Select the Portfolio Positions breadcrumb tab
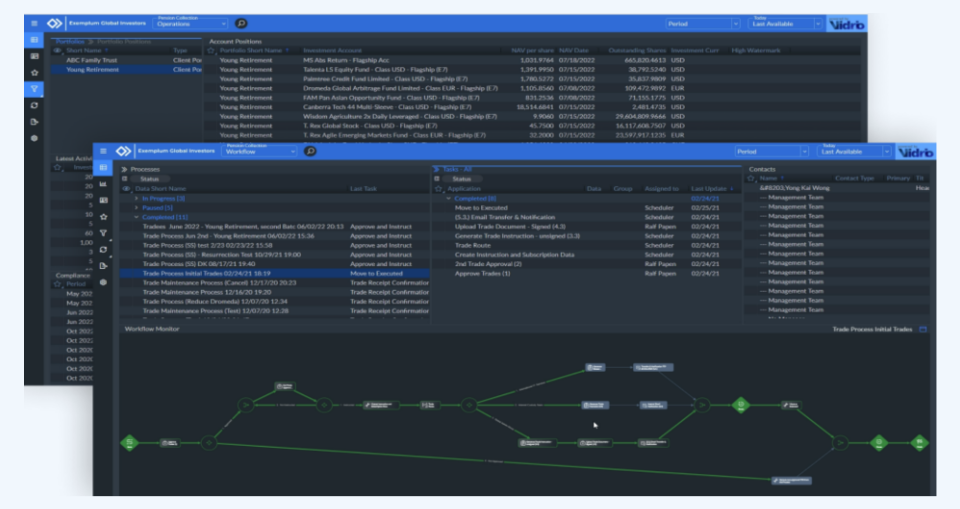 coord(124,42)
